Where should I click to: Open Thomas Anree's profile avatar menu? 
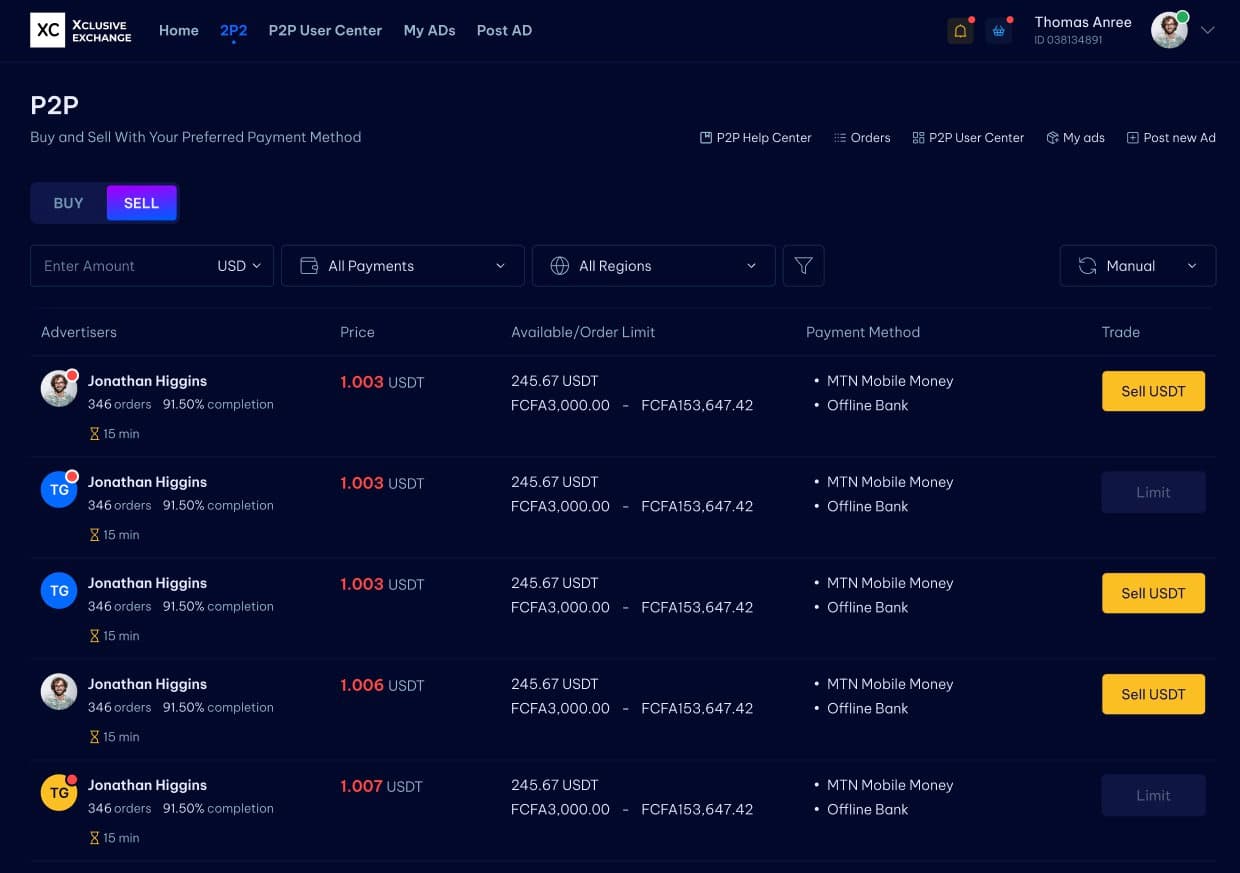pyautogui.click(x=1169, y=30)
